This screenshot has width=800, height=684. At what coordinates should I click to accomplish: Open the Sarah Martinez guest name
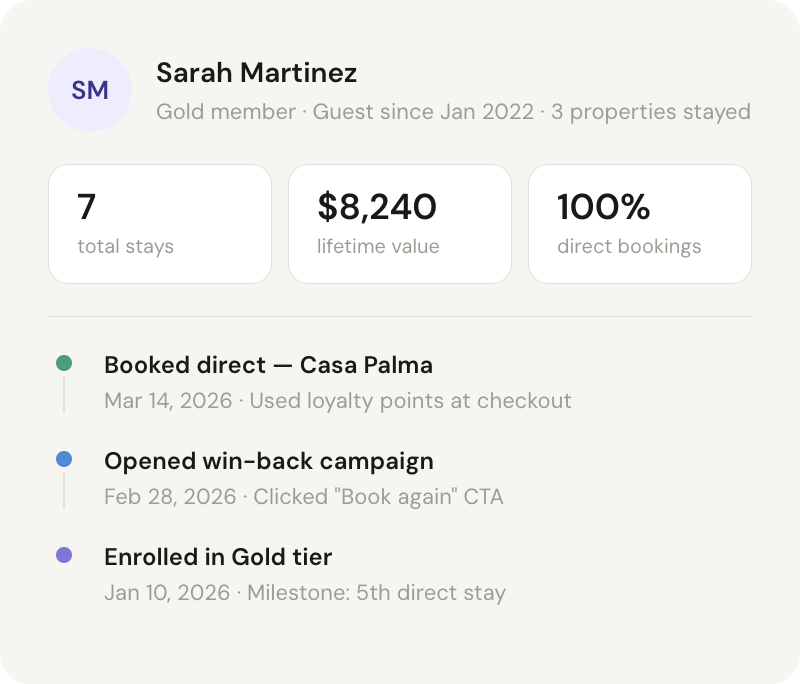[x=256, y=73]
